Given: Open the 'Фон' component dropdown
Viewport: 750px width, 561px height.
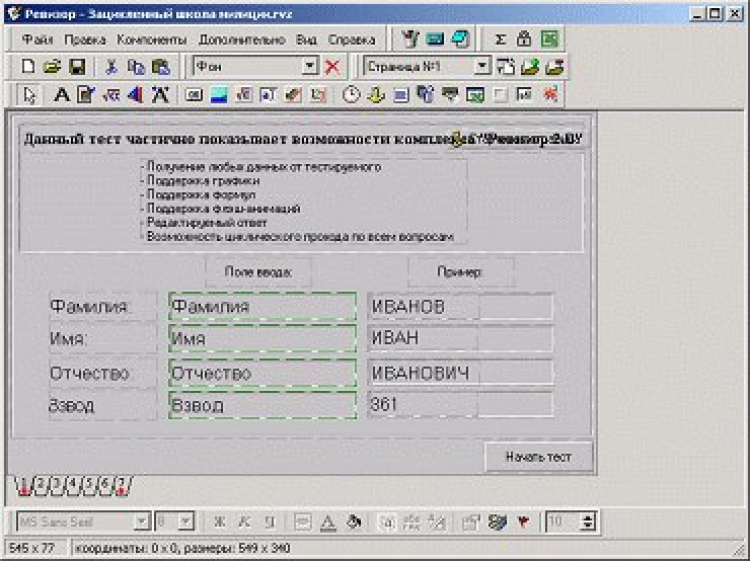Looking at the screenshot, I should (310, 66).
